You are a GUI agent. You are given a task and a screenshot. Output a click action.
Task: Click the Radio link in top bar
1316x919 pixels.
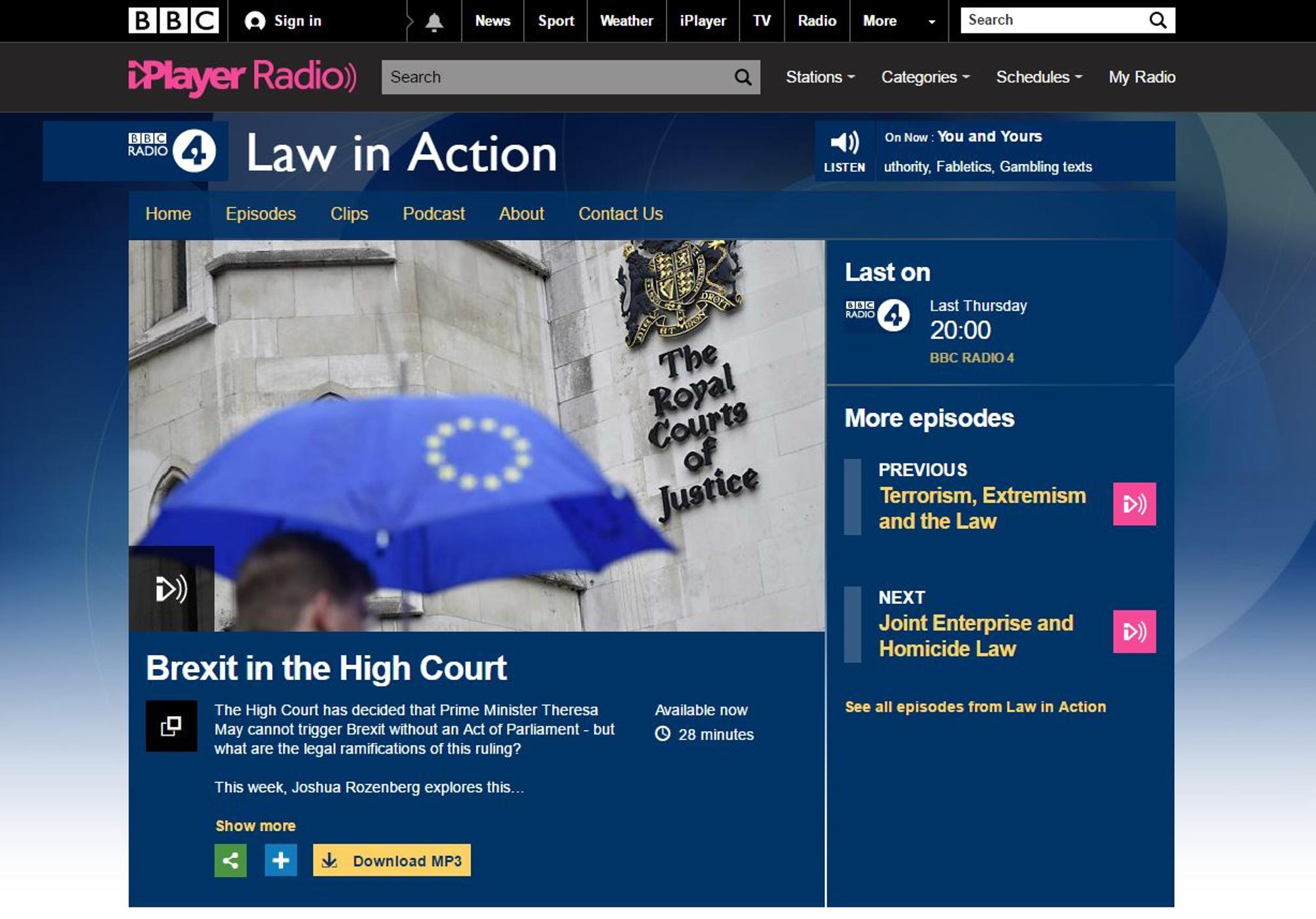click(817, 21)
